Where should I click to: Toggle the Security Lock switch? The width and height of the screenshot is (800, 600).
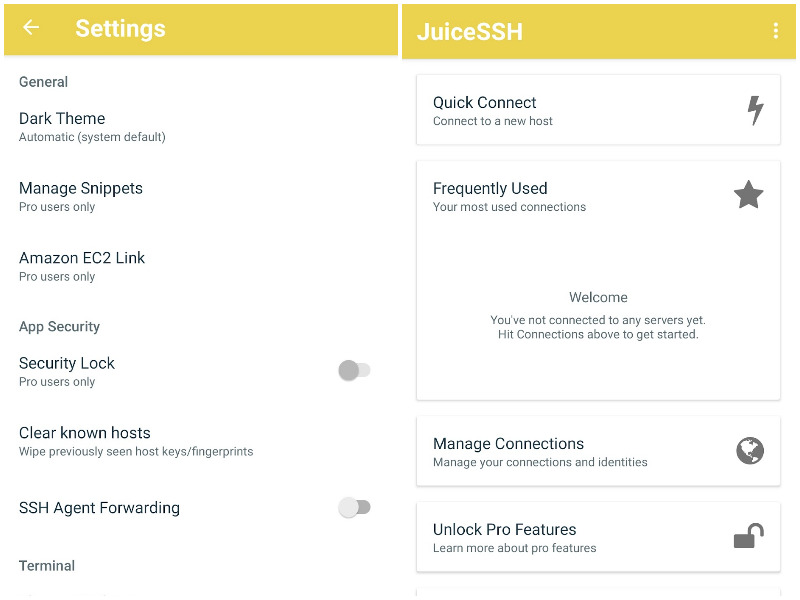click(354, 371)
